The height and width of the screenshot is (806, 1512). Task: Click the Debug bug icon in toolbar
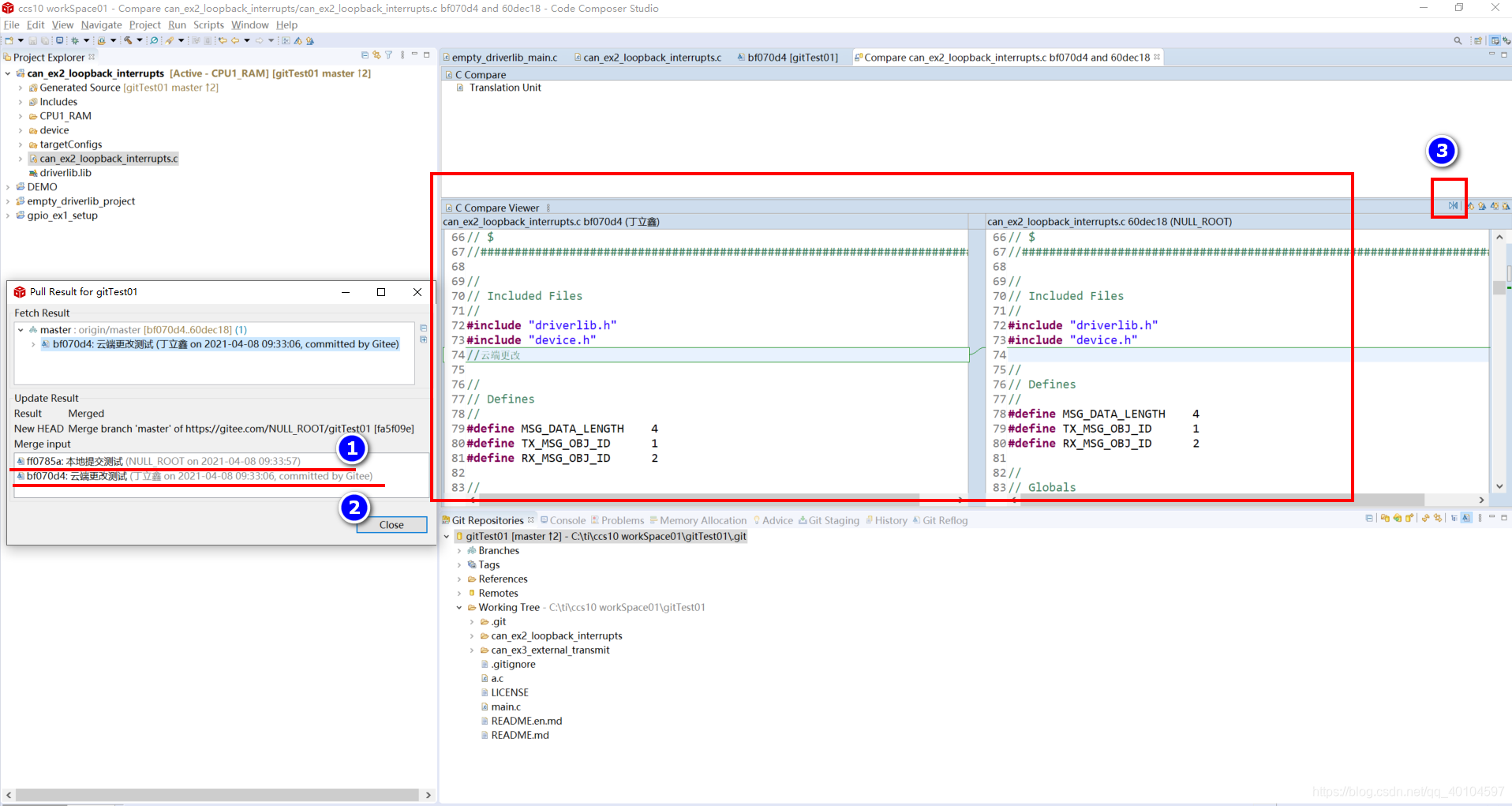point(75,40)
